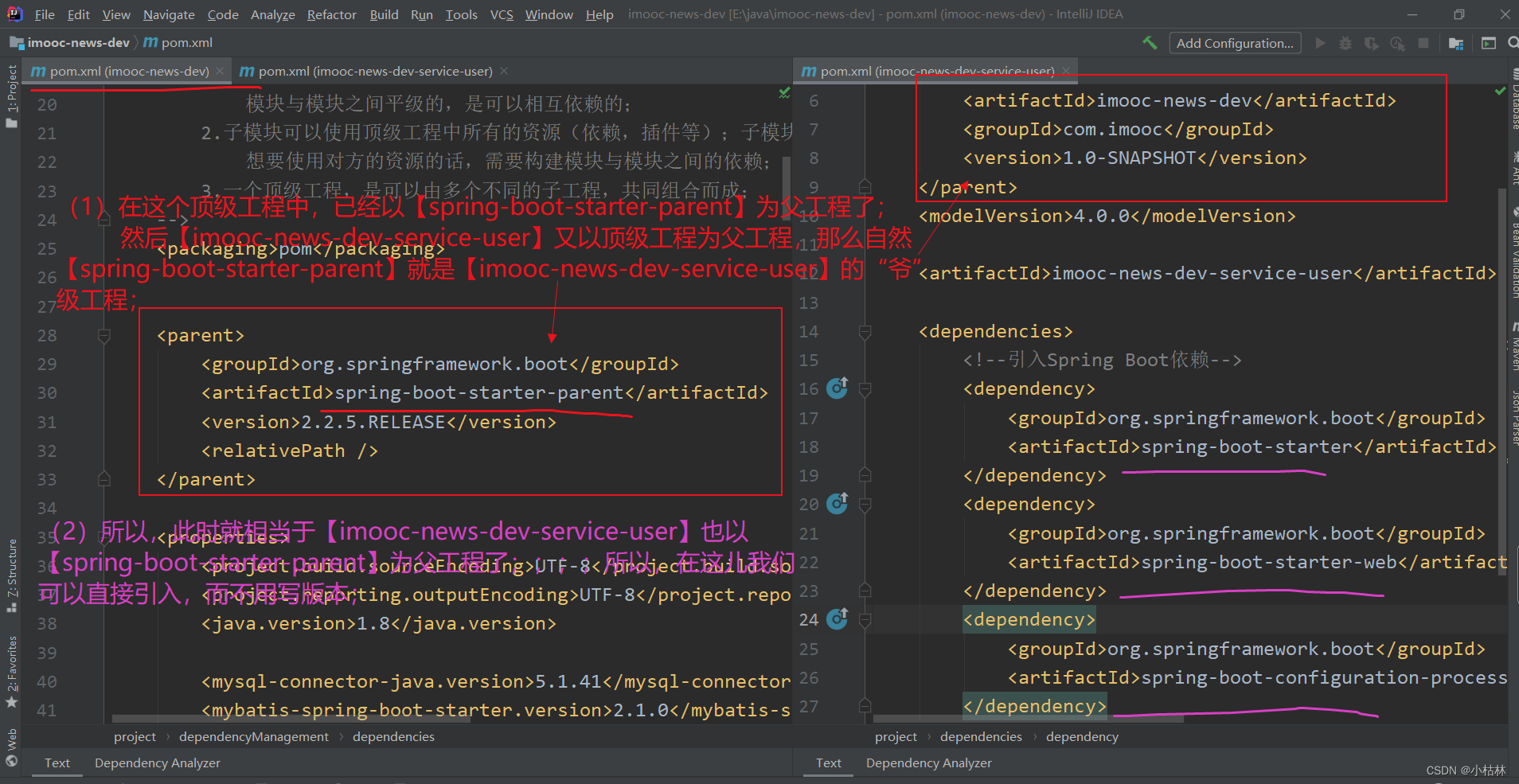Click pom.xml breadcrumb in navigation bar
This screenshot has width=1519, height=784.
(x=178, y=43)
